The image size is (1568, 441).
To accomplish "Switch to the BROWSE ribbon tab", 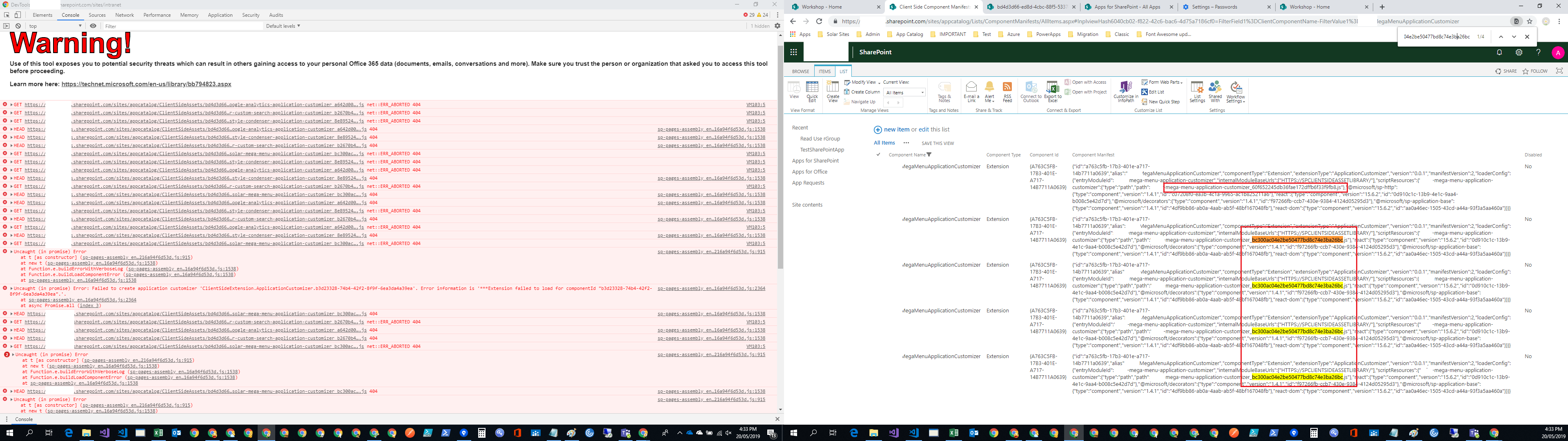I will 800,71.
